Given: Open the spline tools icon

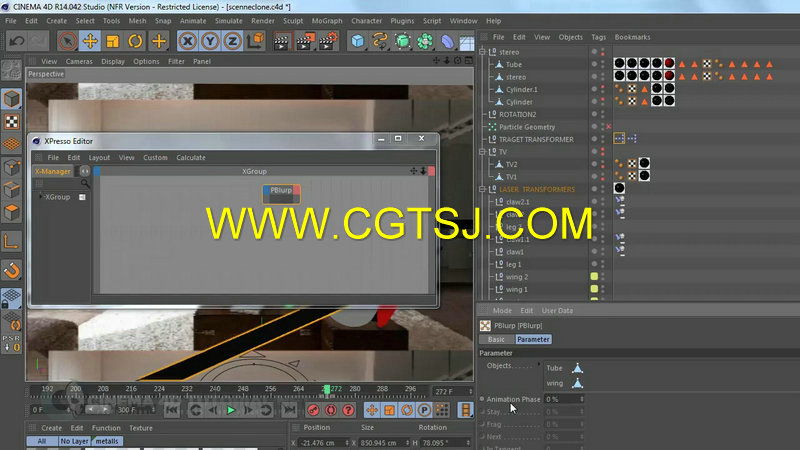Looking at the screenshot, I should pyautogui.click(x=380, y=41).
